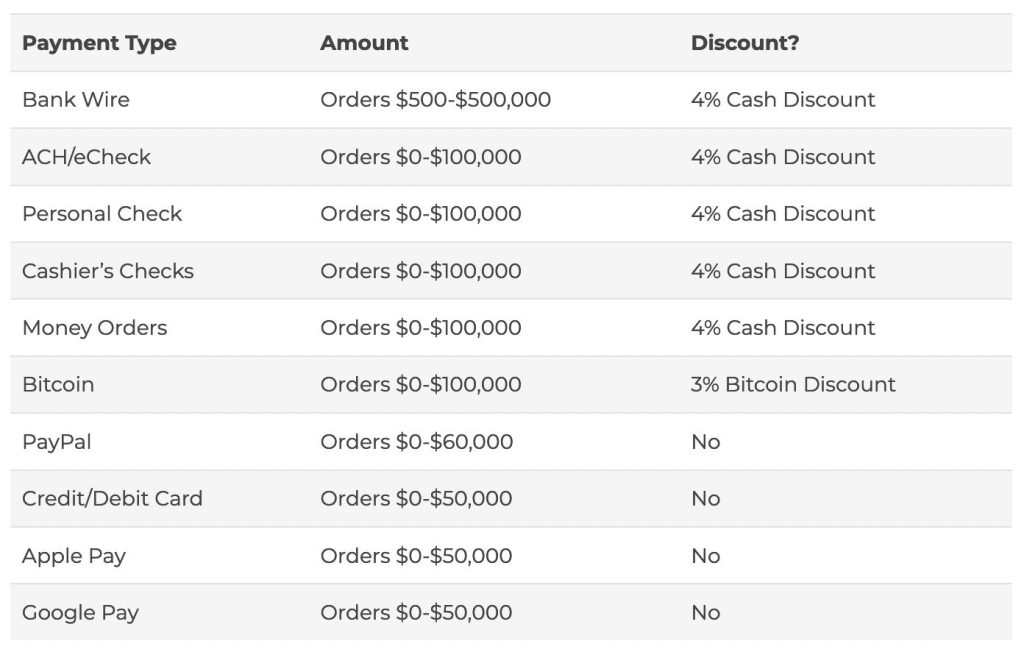This screenshot has height=655, width=1024.
Task: Select the Apple Pay payment type
Action: [x=74, y=556]
